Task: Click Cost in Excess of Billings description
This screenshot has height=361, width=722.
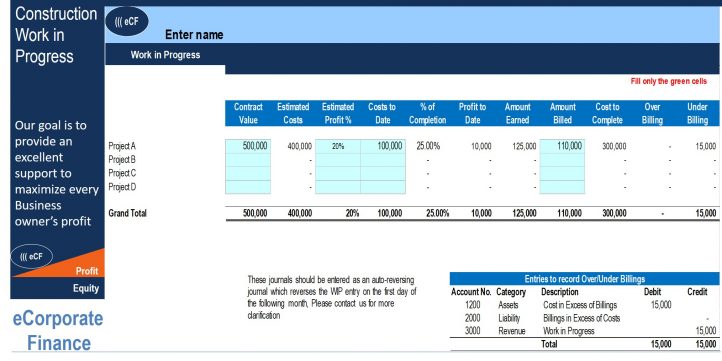Action: [x=580, y=305]
